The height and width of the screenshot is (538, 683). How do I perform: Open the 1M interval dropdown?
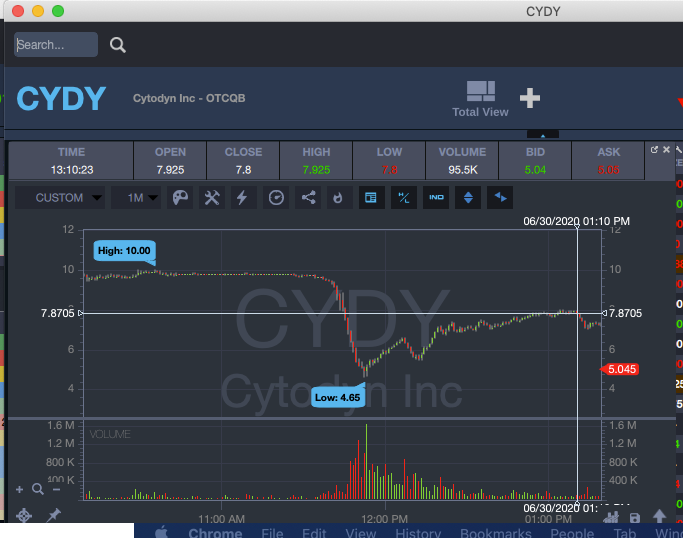pyautogui.click(x=136, y=198)
